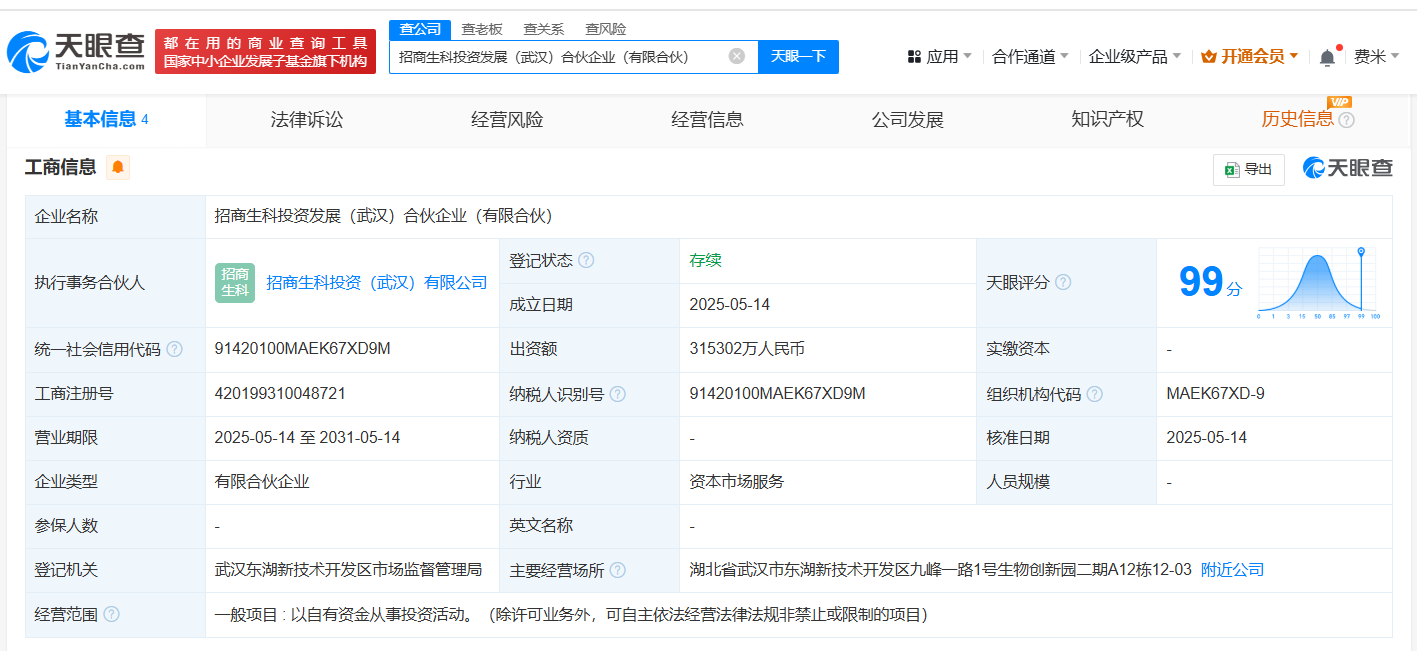Select the 查老板 search tab
The height and width of the screenshot is (651, 1417).
pyautogui.click(x=482, y=29)
